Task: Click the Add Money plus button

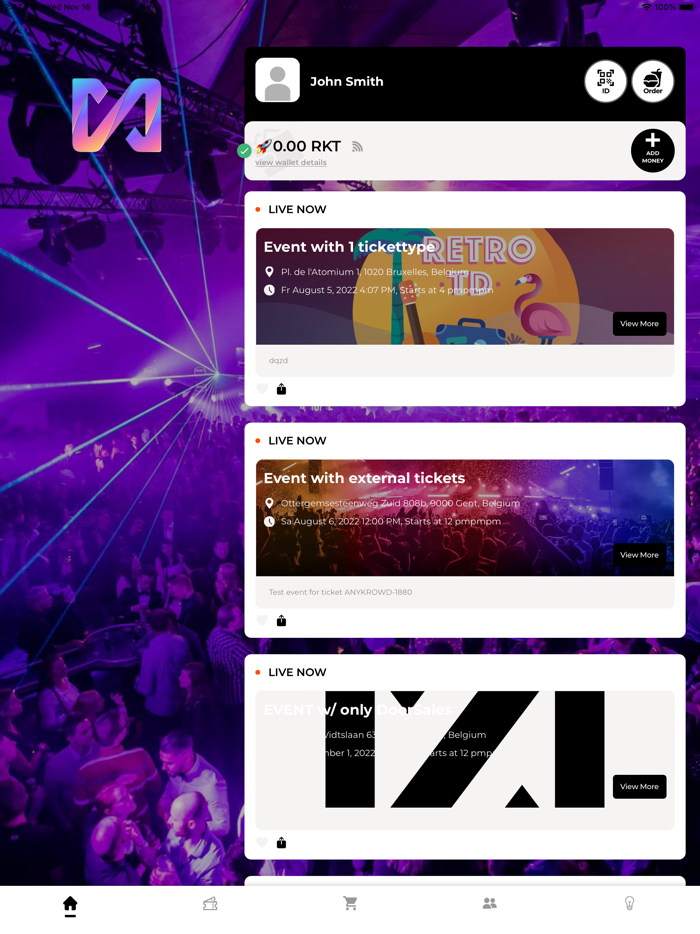Action: [652, 151]
